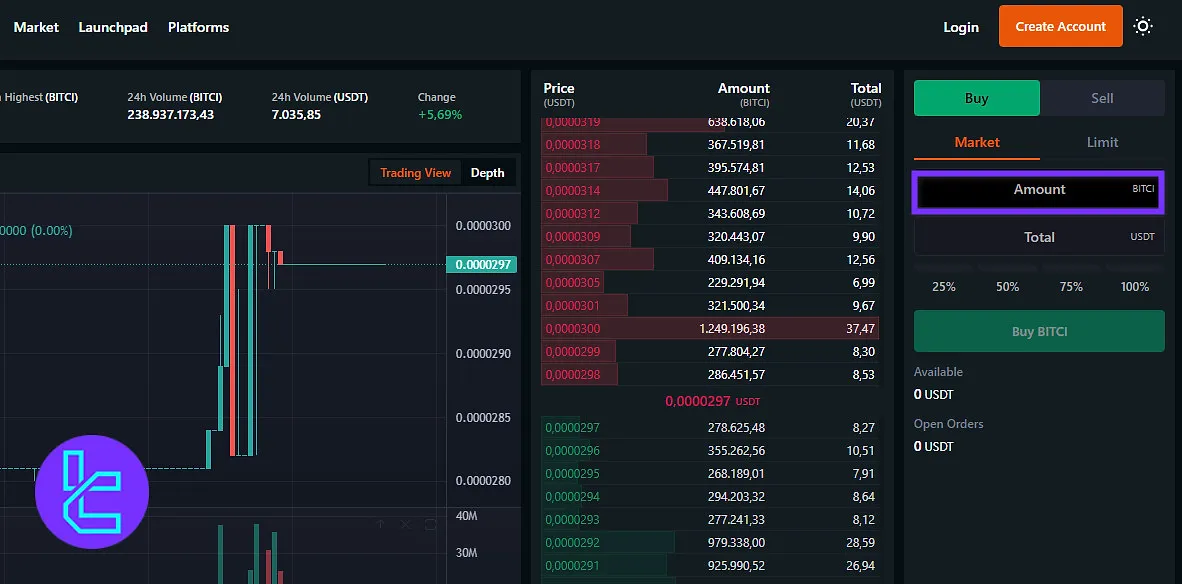Open the Launchpad menu
Screen dimensions: 1182x584
tap(113, 27)
